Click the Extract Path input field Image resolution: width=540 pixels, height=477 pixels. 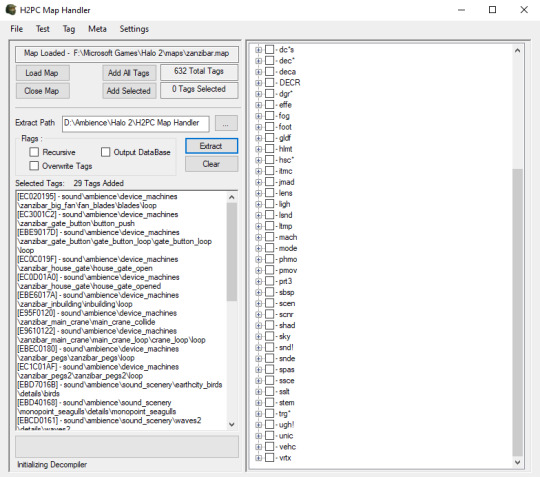(136, 123)
